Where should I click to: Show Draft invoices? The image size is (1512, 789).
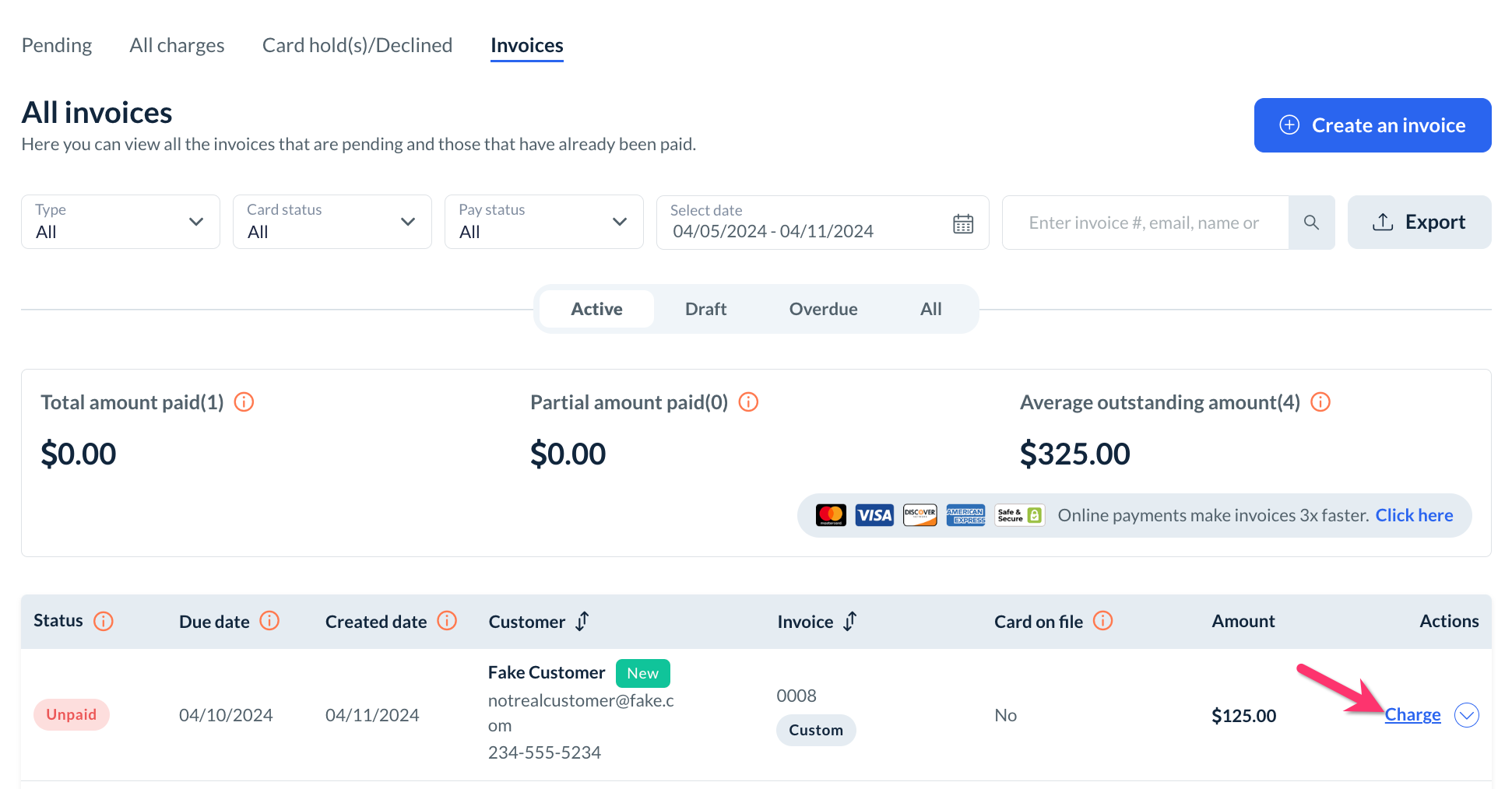tap(705, 309)
